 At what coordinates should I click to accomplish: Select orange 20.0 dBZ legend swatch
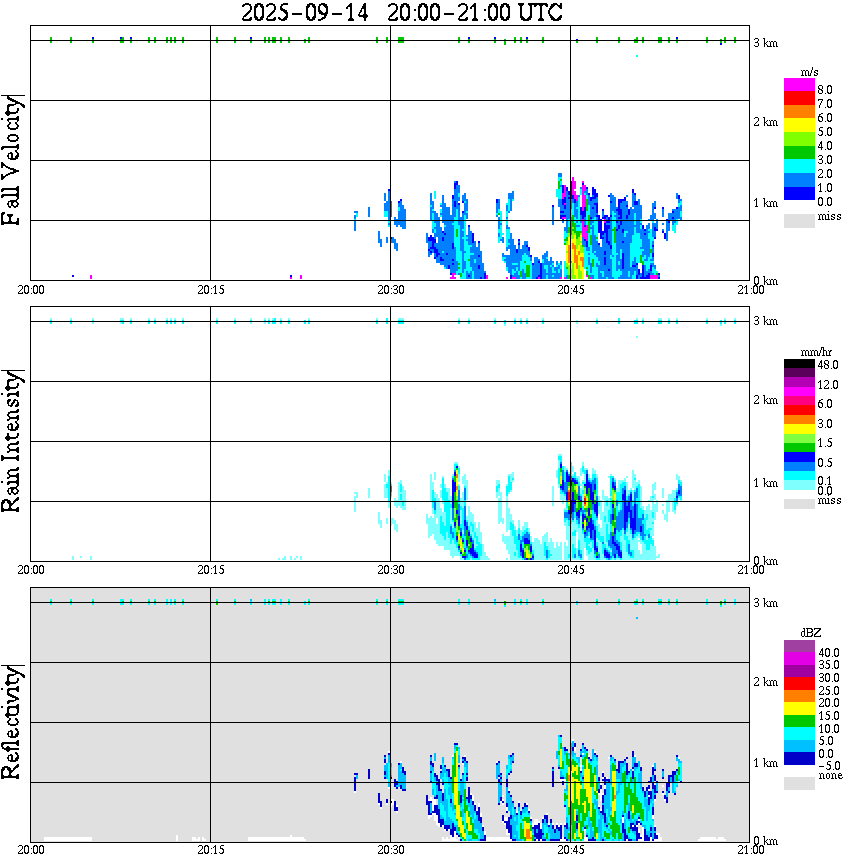pyautogui.click(x=799, y=696)
